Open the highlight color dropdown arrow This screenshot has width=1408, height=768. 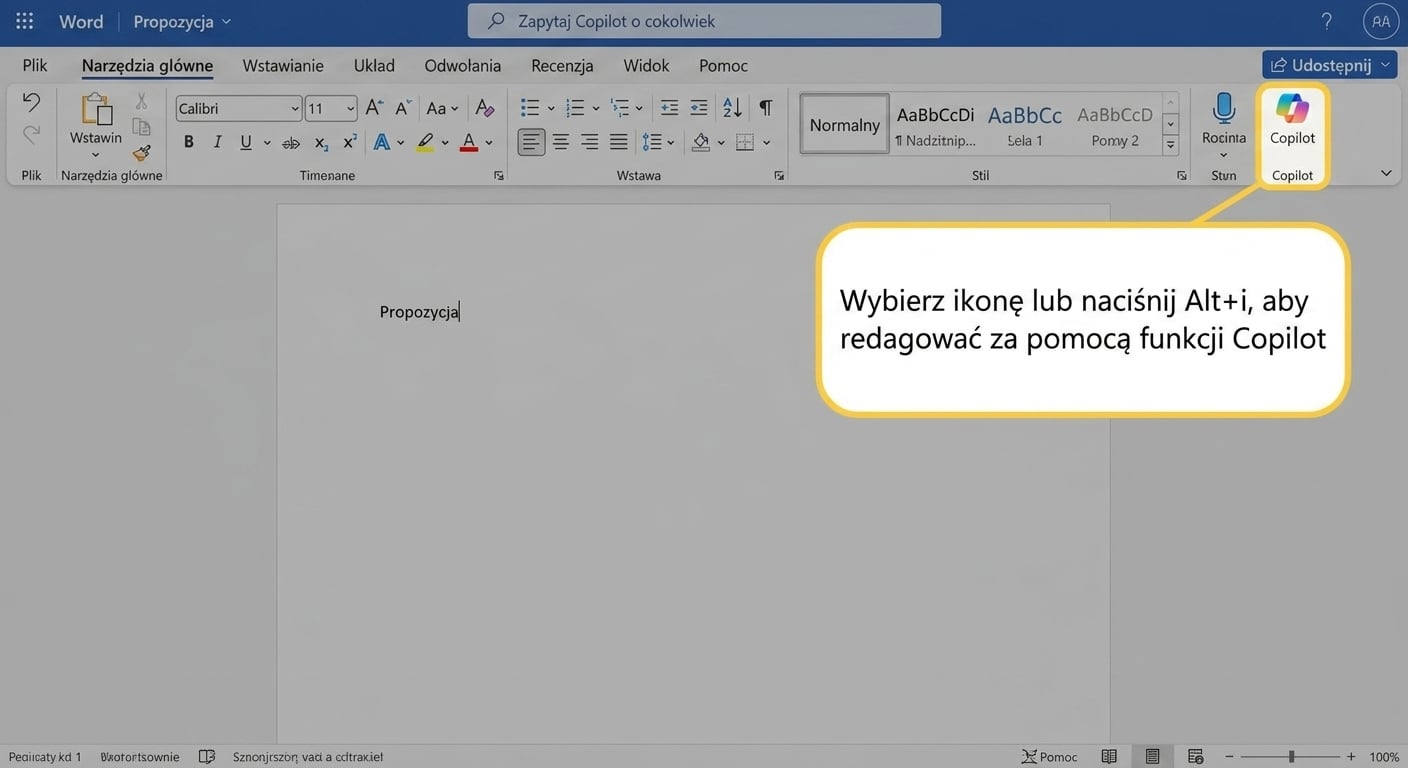pos(446,143)
